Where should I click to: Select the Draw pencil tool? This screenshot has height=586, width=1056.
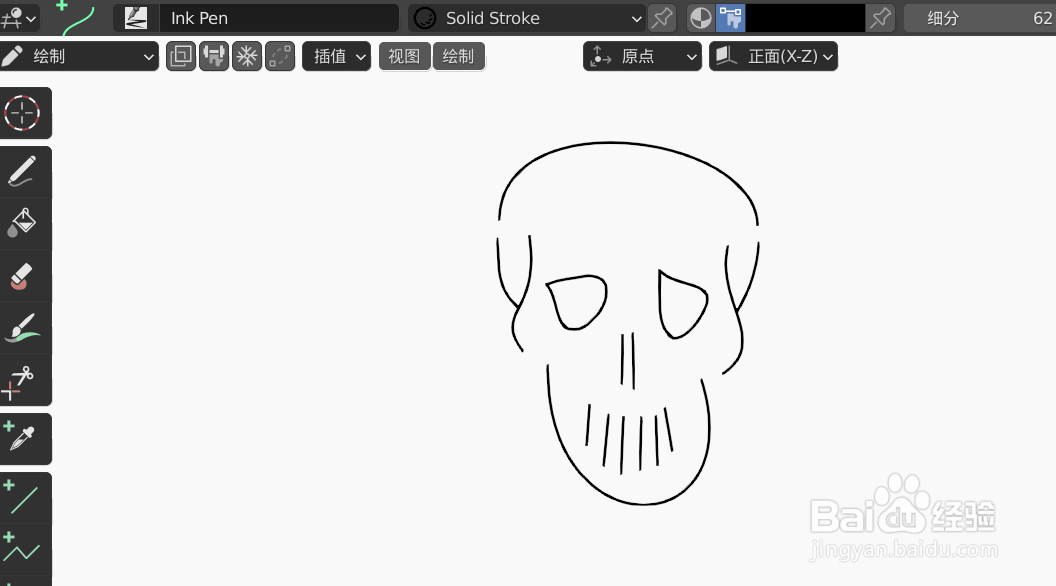point(23,172)
